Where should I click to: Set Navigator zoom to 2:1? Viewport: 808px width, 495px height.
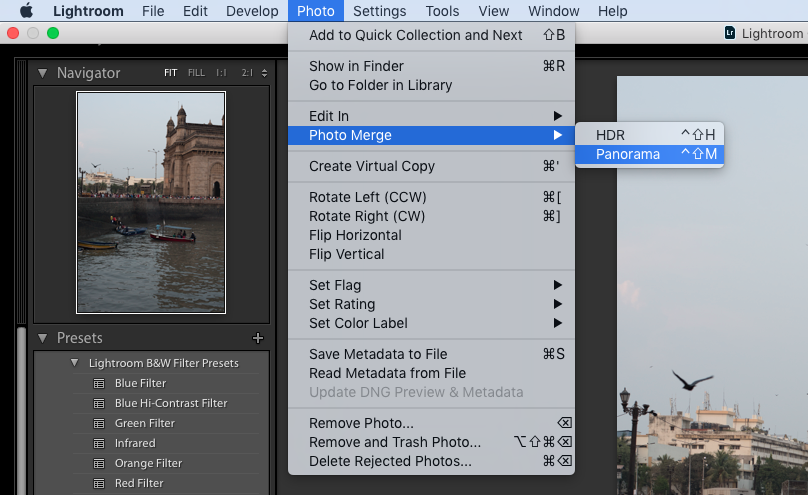point(247,73)
